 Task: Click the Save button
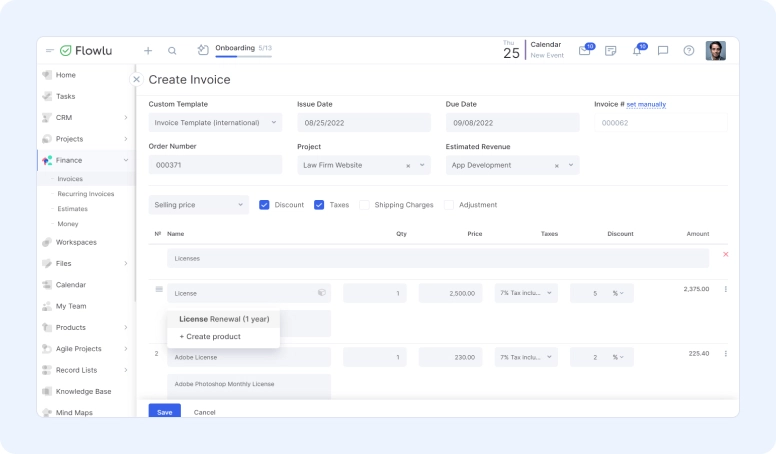click(164, 411)
